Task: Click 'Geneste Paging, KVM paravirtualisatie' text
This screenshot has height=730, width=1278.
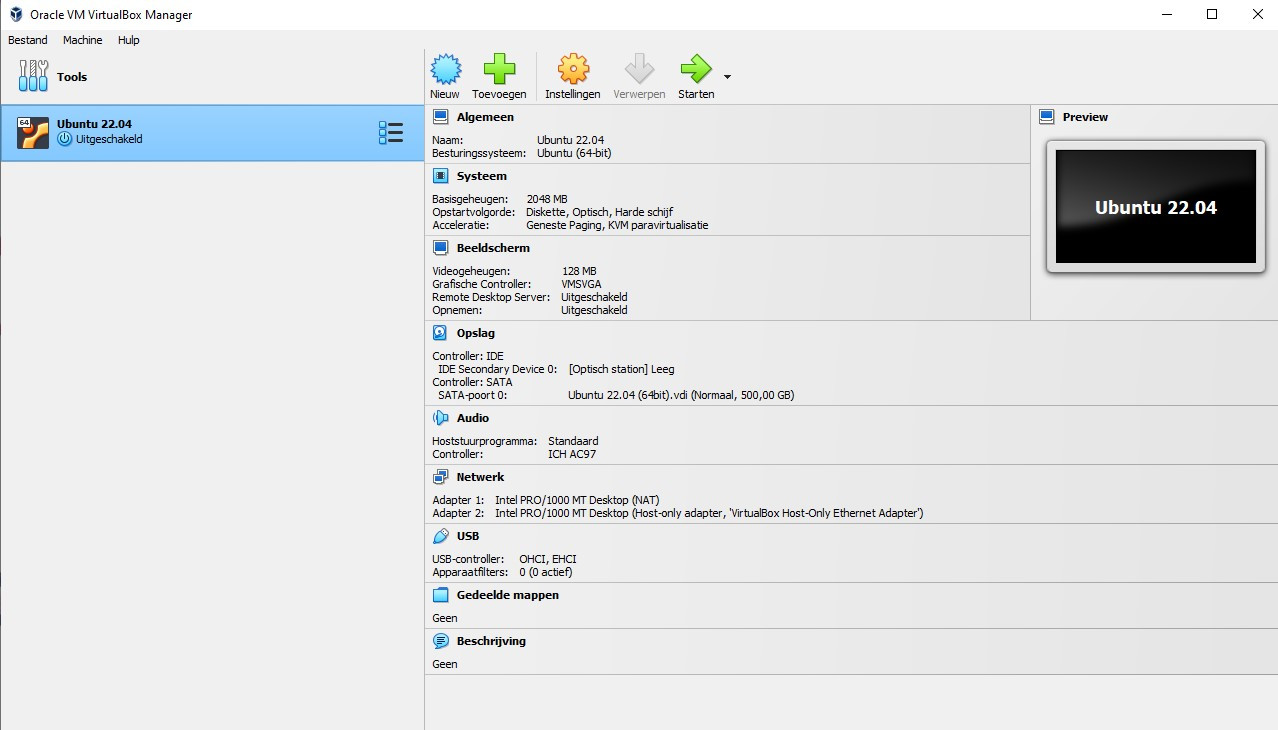Action: pyautogui.click(x=617, y=225)
